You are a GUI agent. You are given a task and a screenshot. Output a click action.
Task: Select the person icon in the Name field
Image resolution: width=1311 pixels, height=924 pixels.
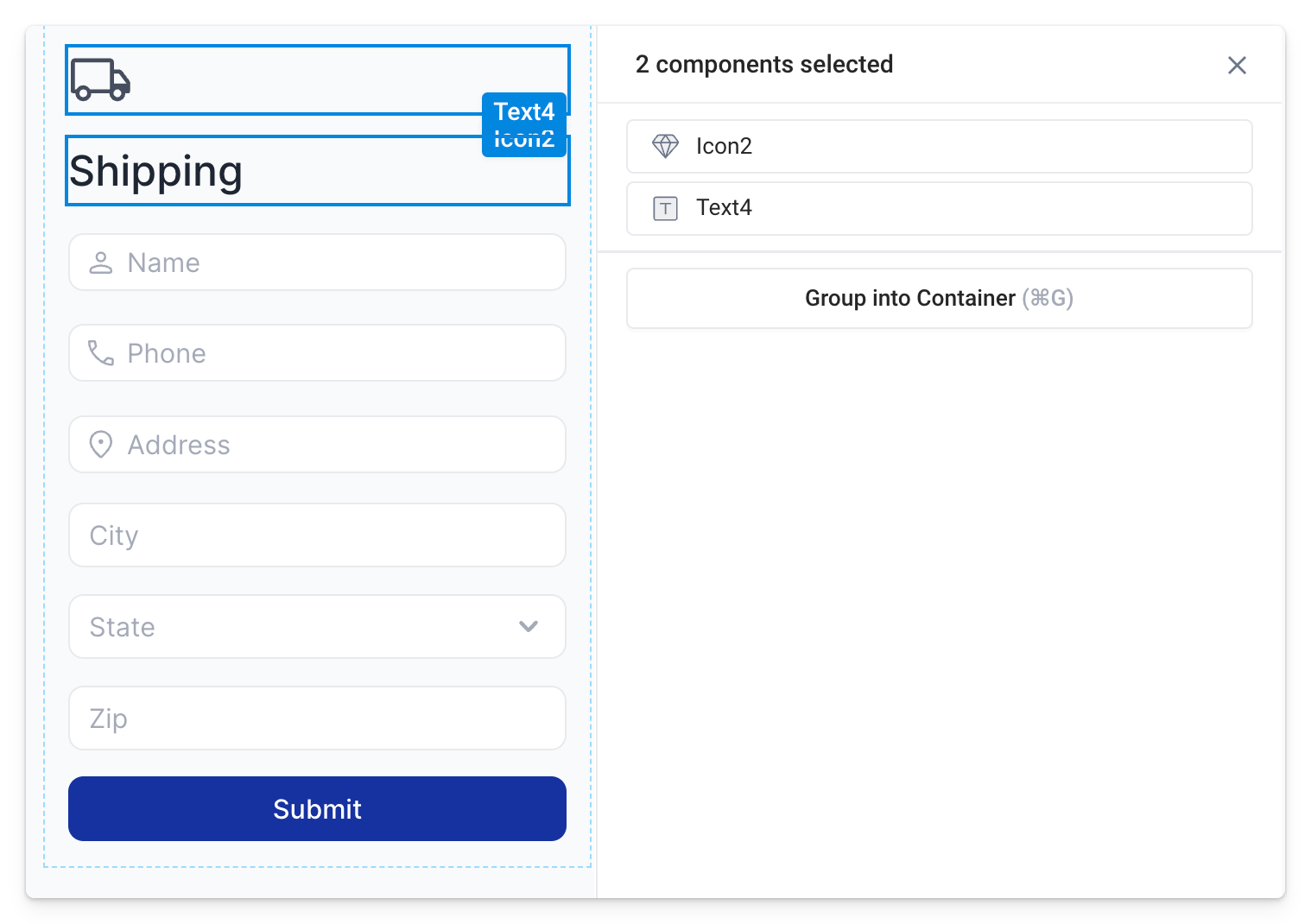coord(100,262)
